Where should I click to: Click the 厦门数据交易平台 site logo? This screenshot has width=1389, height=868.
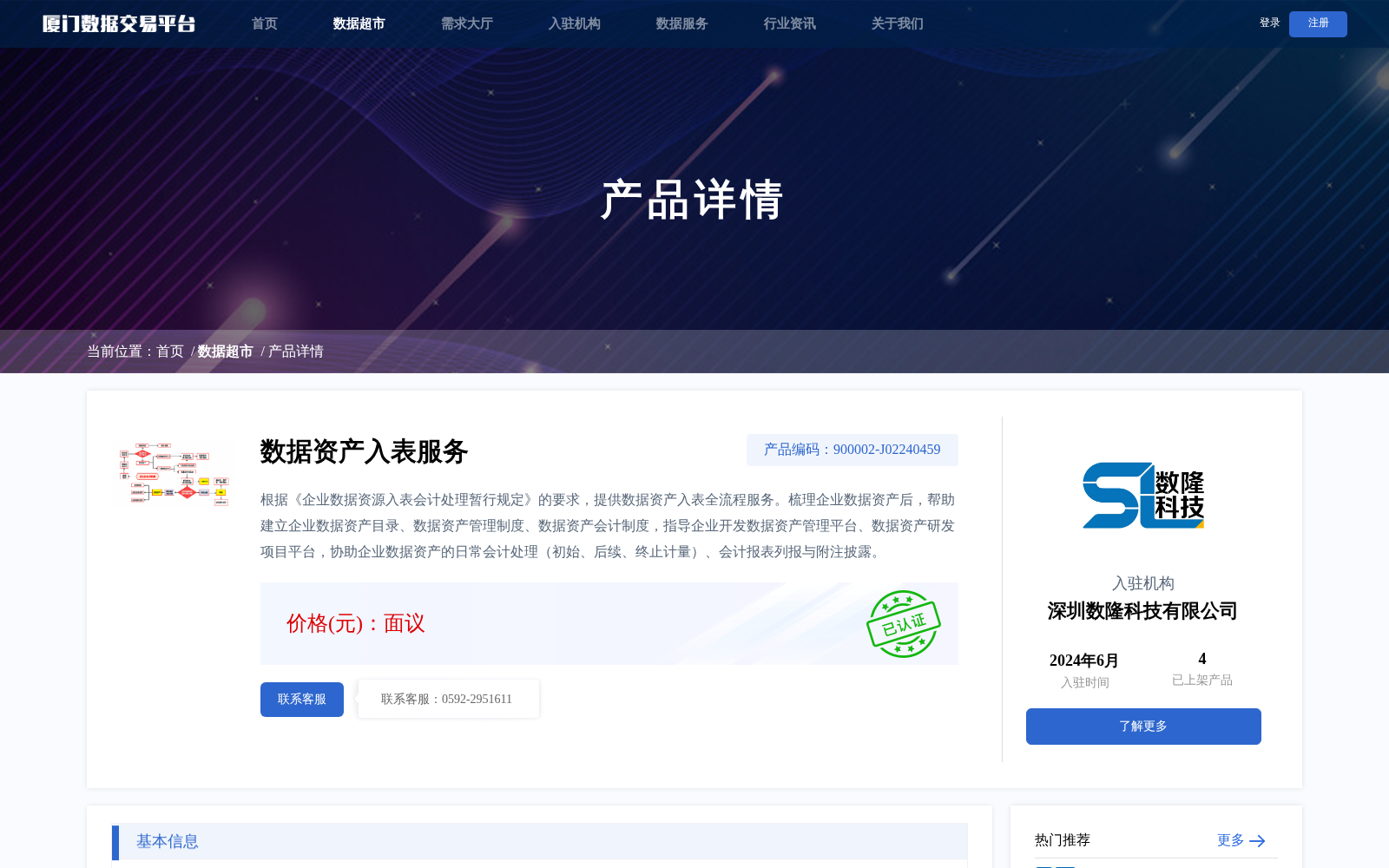click(x=119, y=23)
